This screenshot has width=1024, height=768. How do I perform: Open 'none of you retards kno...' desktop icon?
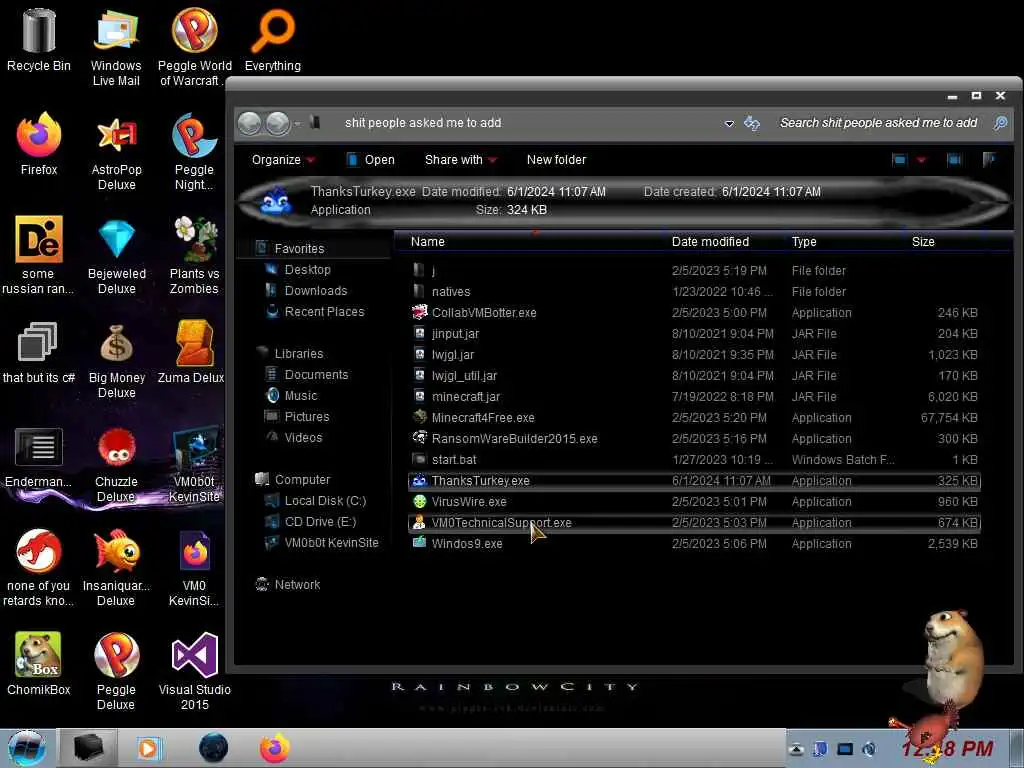coord(39,567)
